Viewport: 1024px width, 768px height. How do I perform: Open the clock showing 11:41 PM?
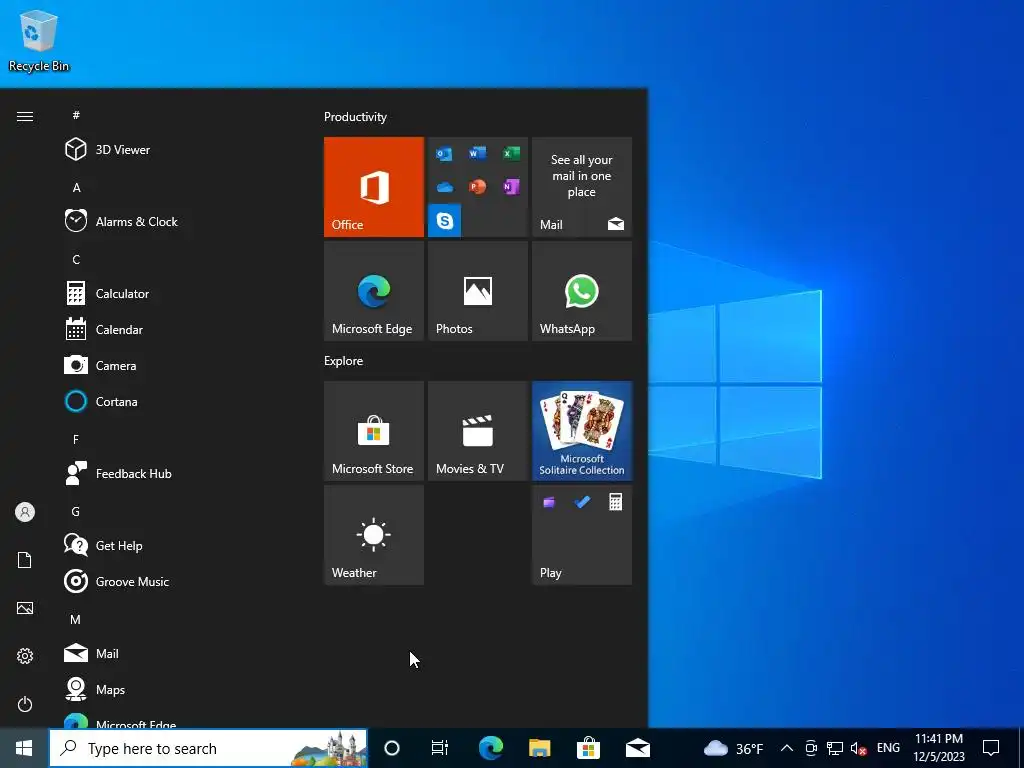click(x=938, y=748)
